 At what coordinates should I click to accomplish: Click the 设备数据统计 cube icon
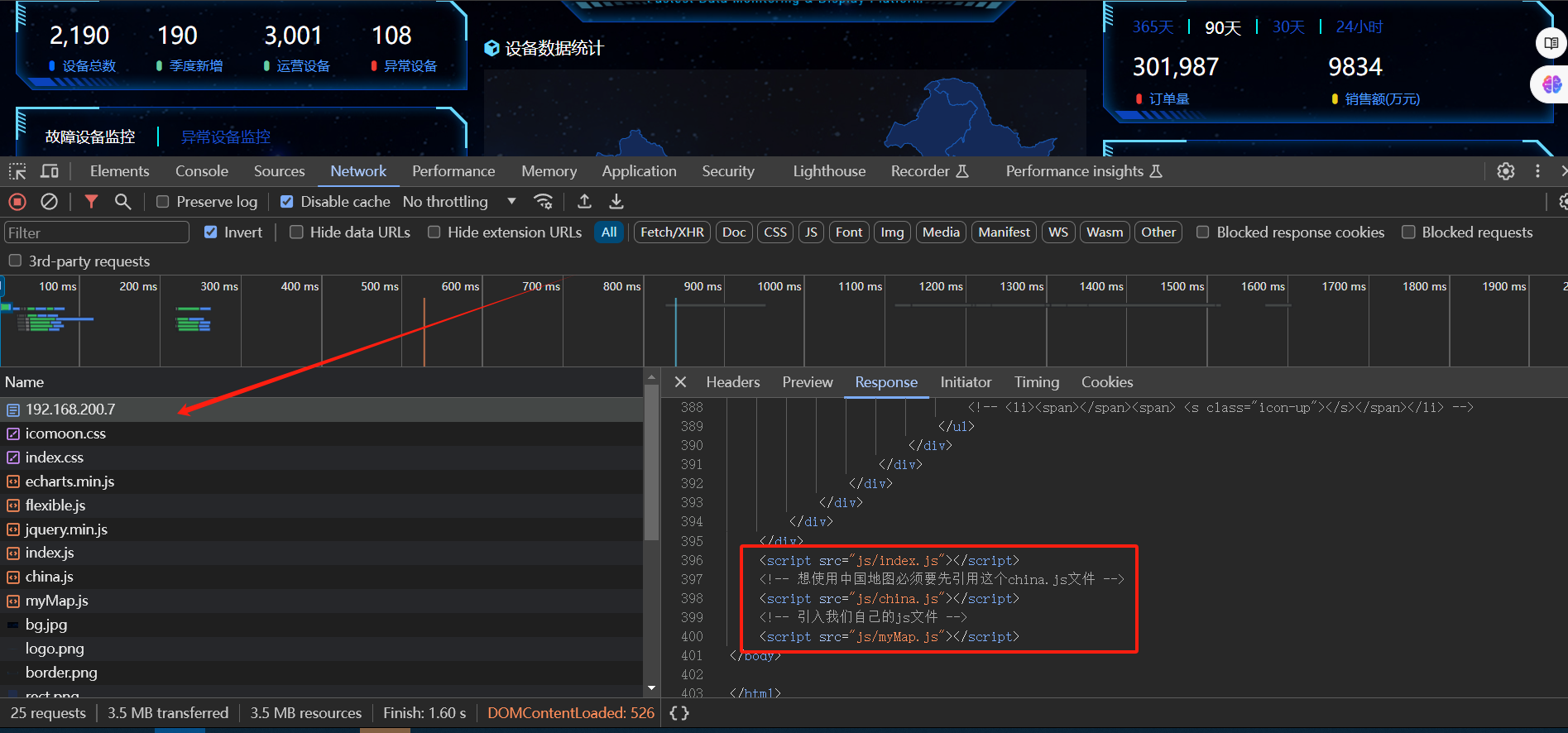[x=491, y=48]
